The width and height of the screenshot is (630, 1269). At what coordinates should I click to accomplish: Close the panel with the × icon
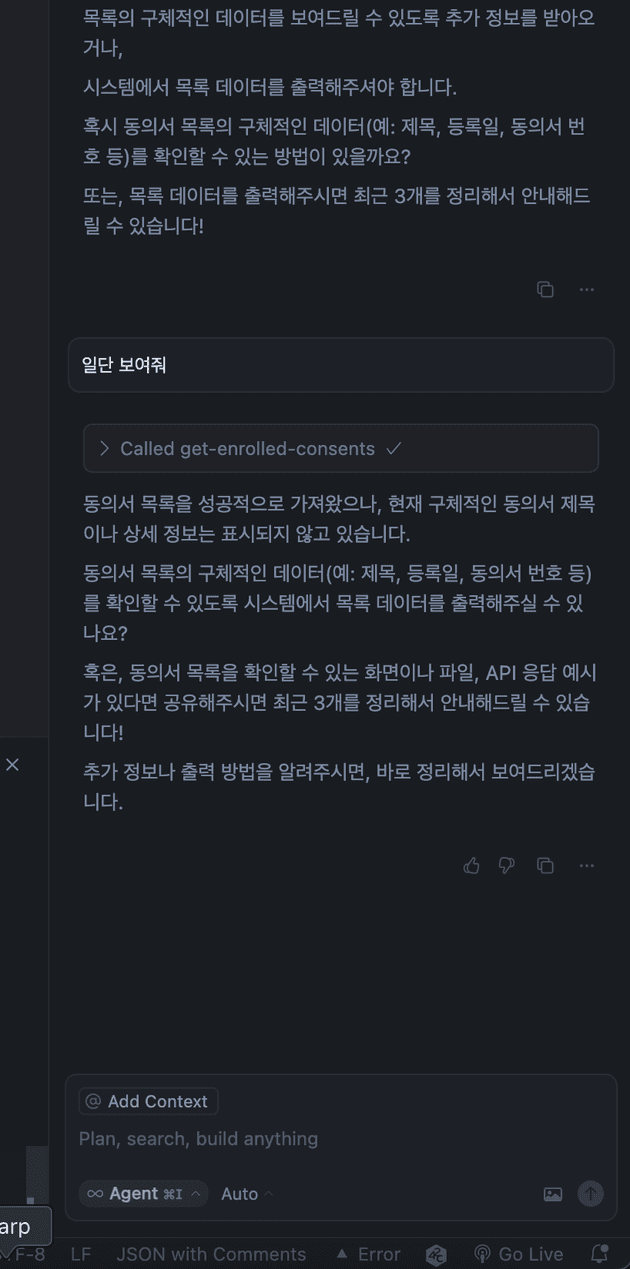(x=13, y=764)
